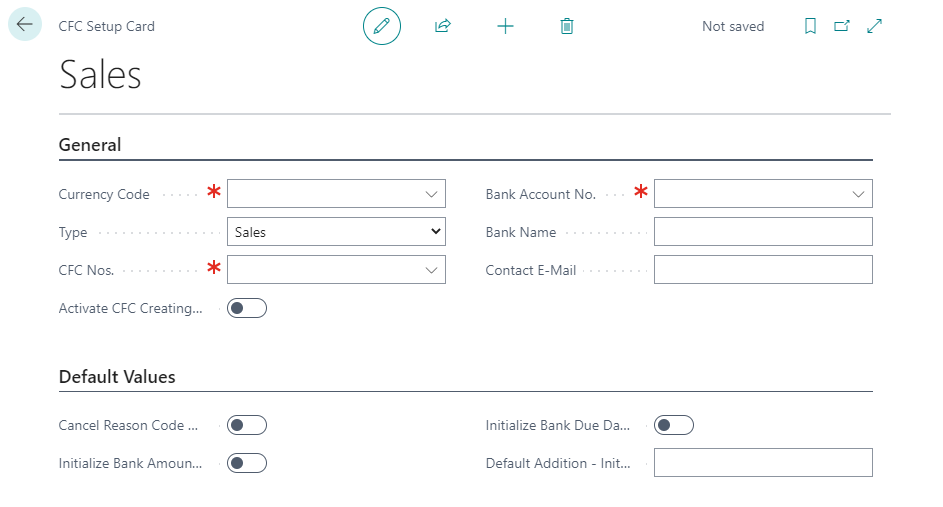Delete record using trash icon
Viewport: 943px width, 507px height.
click(x=567, y=26)
